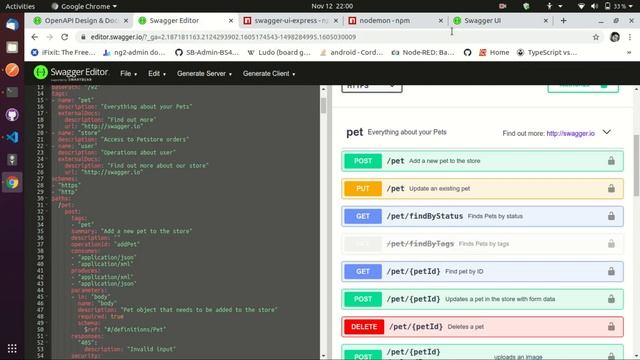Expand deprecated /pet/findByTags operation

coord(482,244)
